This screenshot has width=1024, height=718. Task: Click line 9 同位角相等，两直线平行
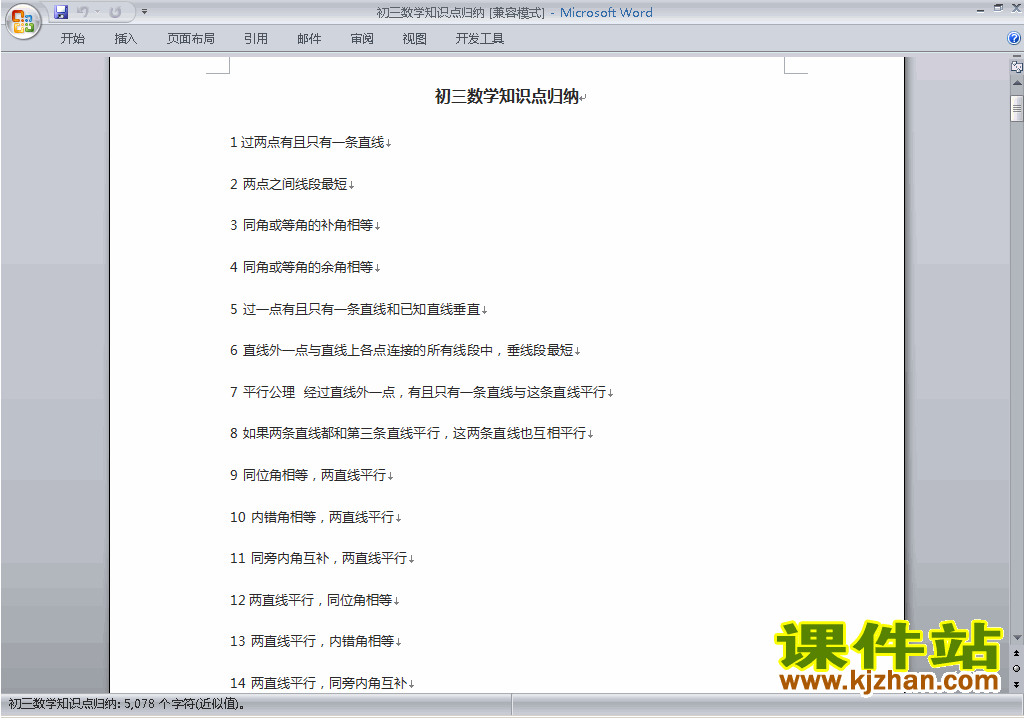point(308,475)
